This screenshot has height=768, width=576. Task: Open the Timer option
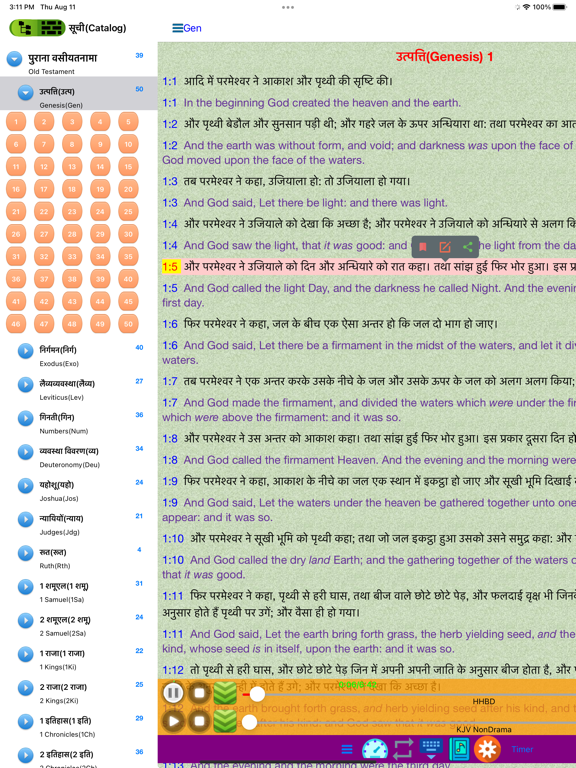[x=522, y=749]
